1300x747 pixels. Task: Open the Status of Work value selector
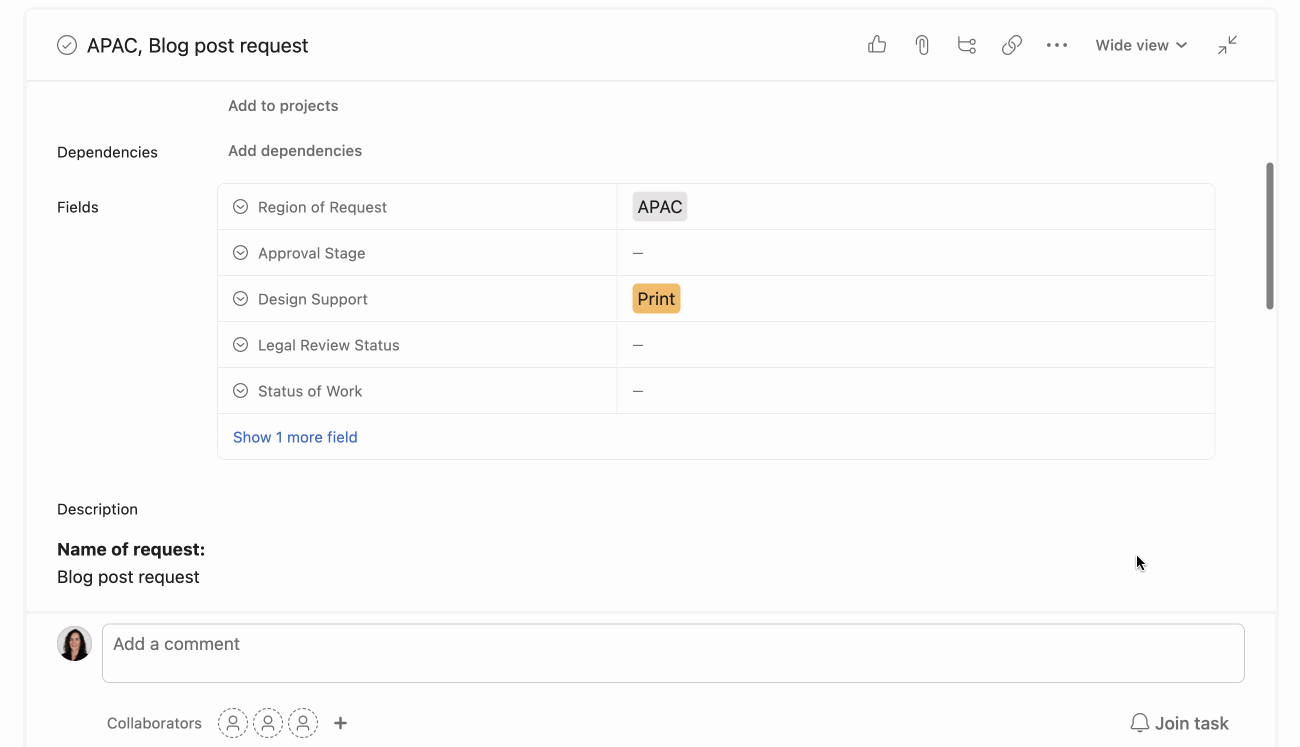pyautogui.click(x=638, y=390)
